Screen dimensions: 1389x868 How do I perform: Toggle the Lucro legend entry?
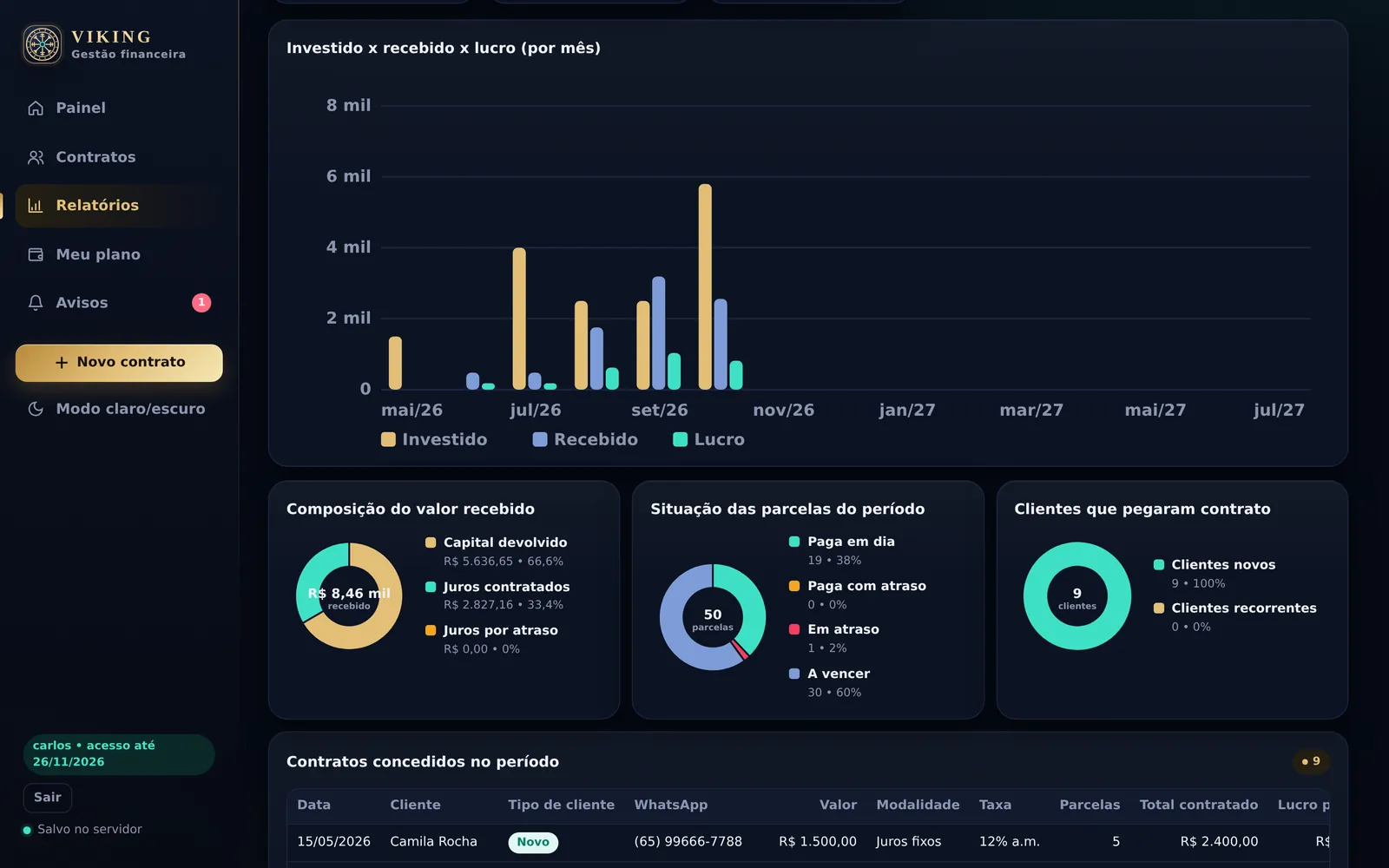(709, 439)
